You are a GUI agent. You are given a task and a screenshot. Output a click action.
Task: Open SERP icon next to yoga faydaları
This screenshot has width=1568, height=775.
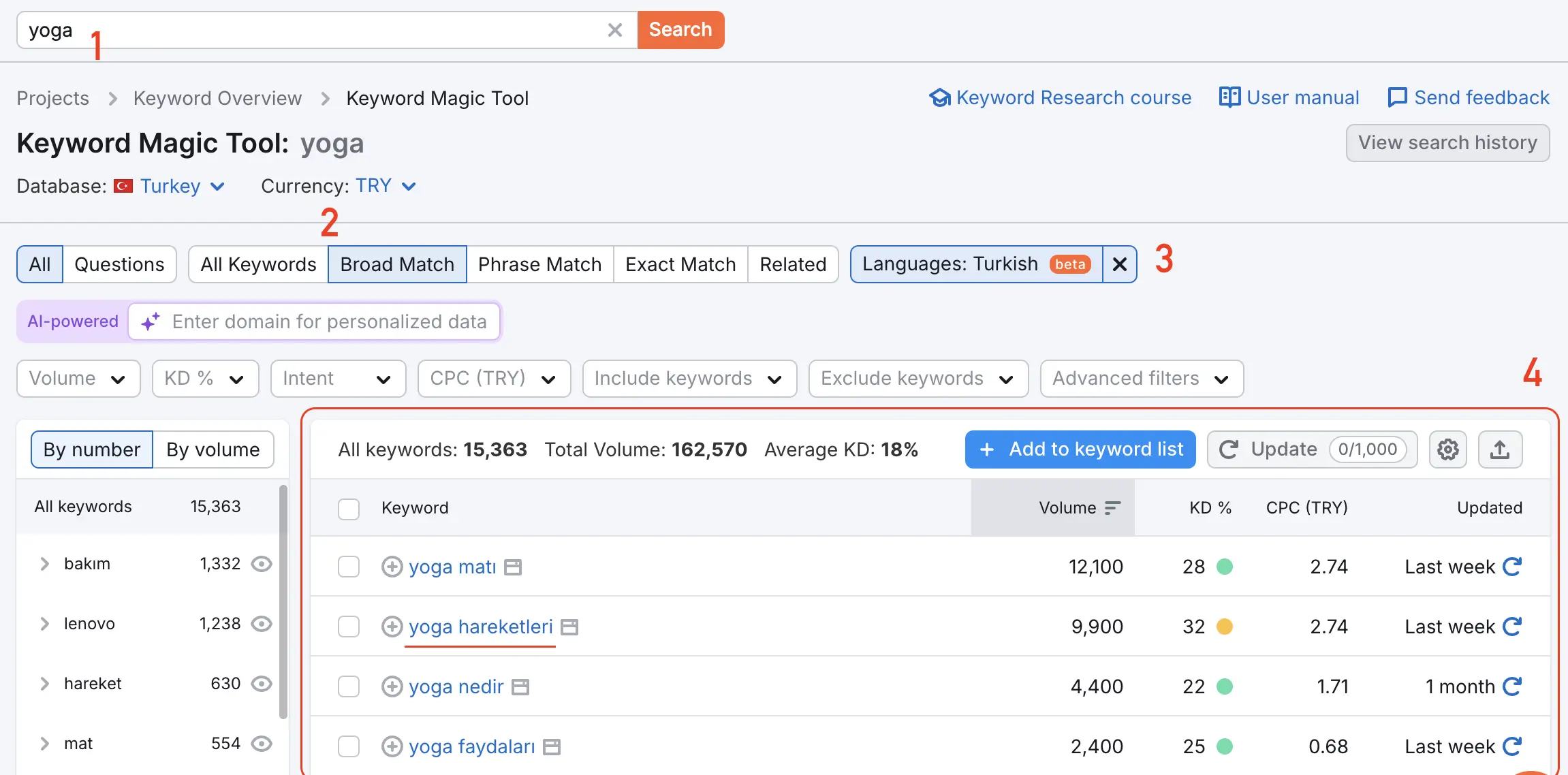(552, 747)
